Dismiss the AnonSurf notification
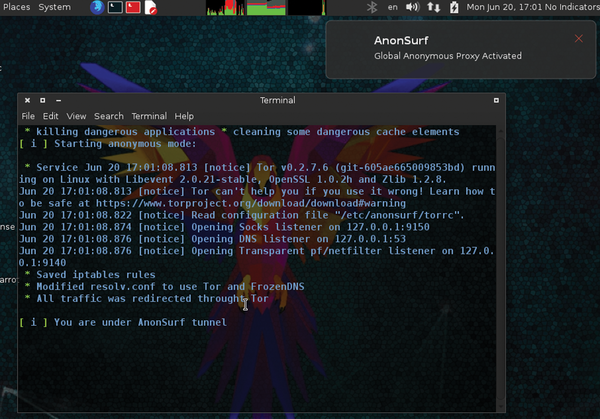This screenshot has width=600, height=419. tap(579, 38)
